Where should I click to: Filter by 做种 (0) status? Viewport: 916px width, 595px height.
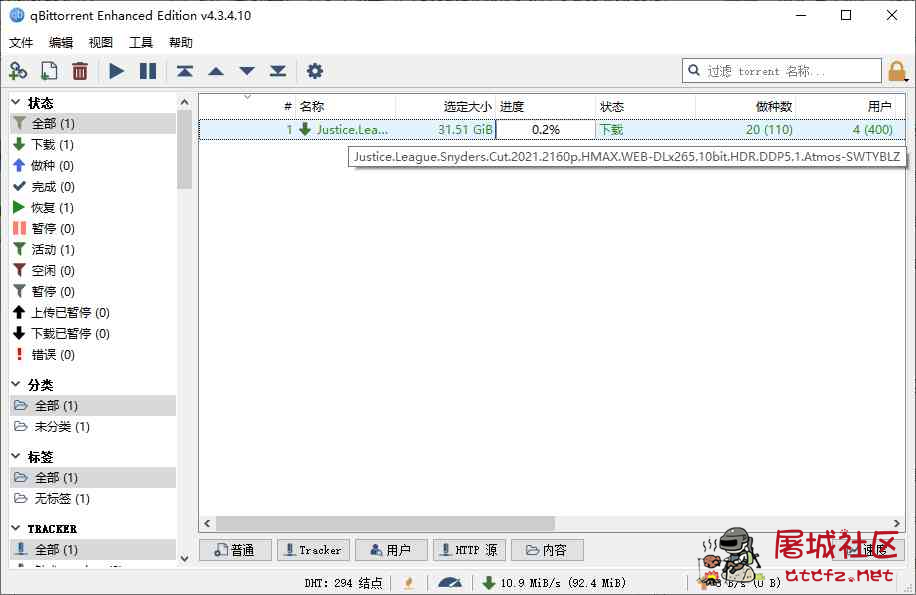93,165
